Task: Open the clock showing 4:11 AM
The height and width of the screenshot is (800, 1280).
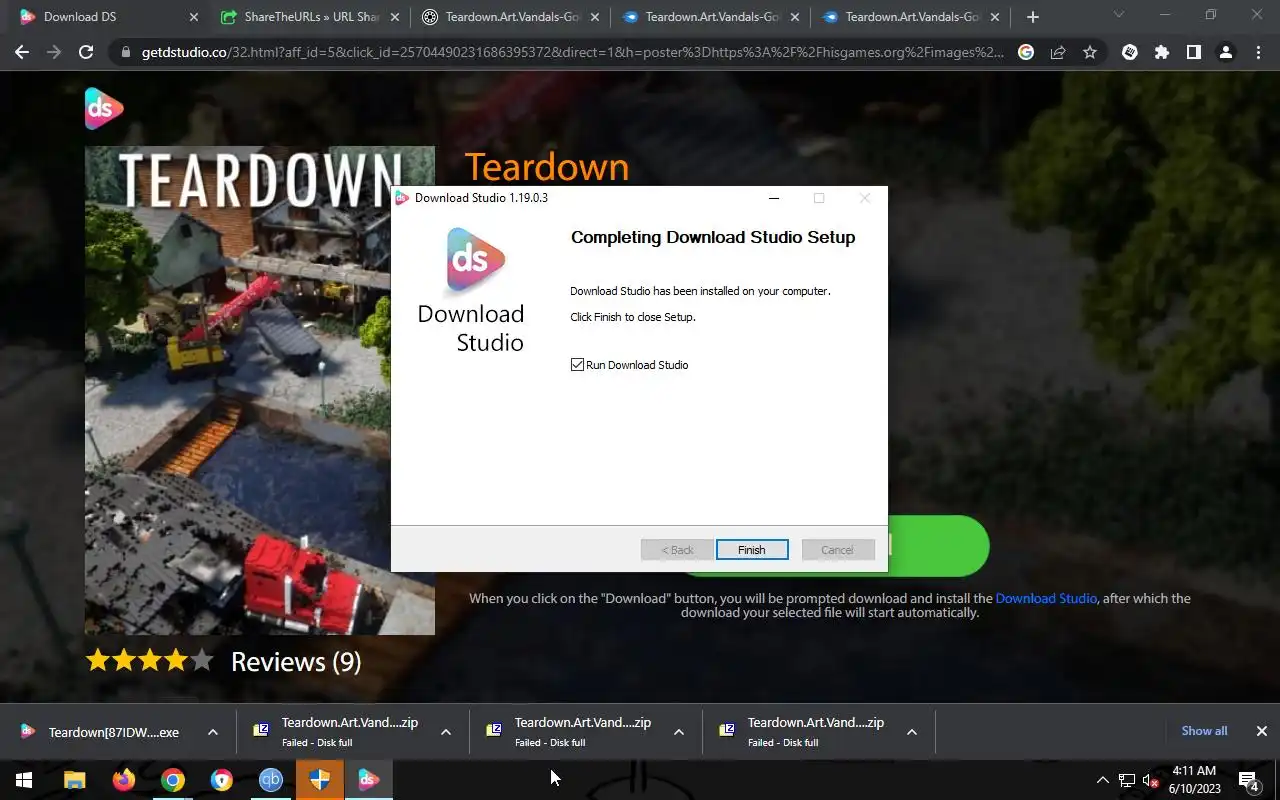Action: (x=1193, y=780)
